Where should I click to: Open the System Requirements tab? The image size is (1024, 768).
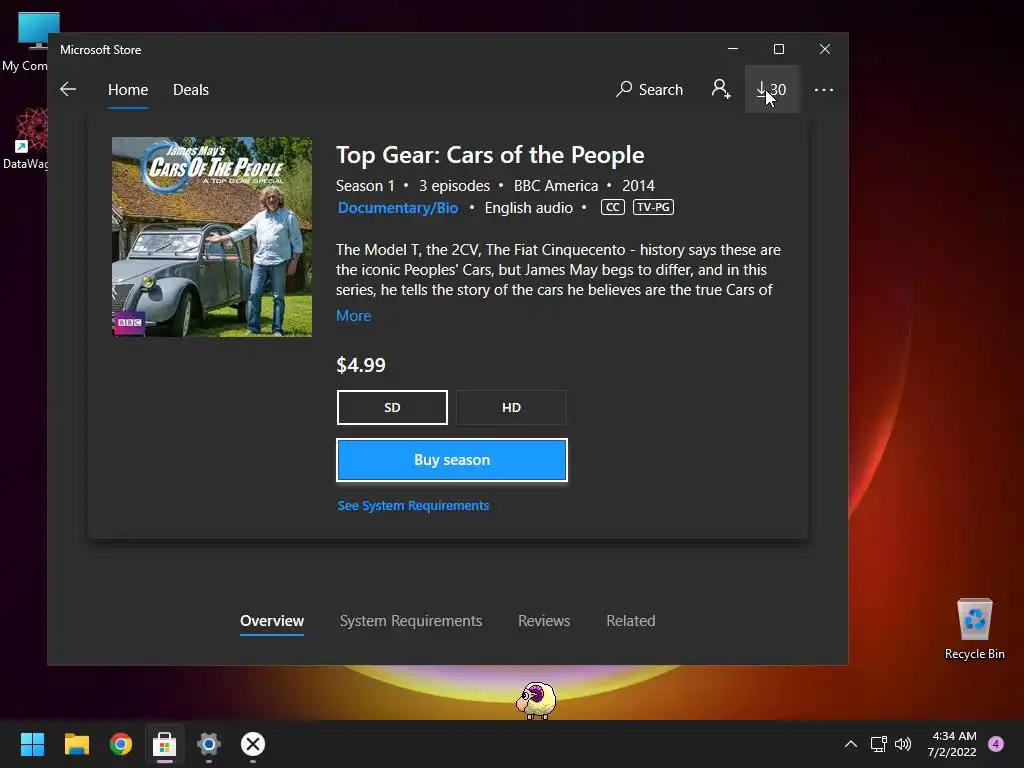(x=411, y=620)
